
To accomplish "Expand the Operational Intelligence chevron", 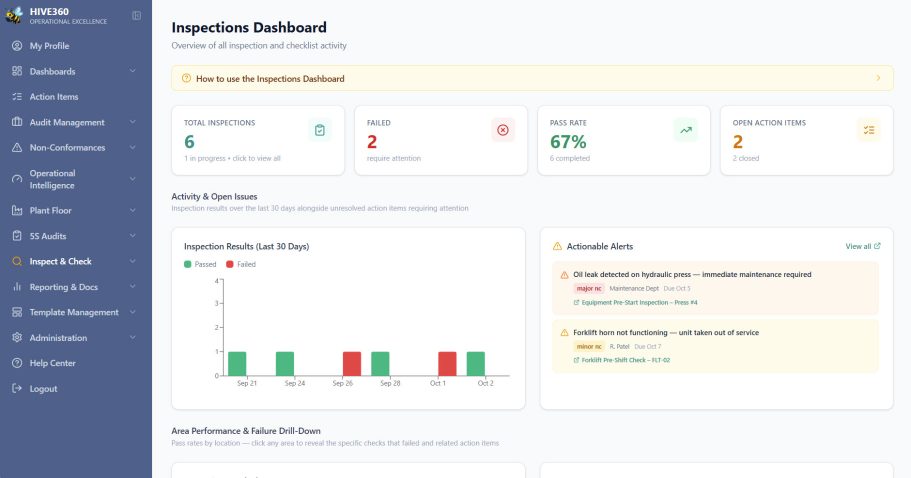I will [x=132, y=179].
